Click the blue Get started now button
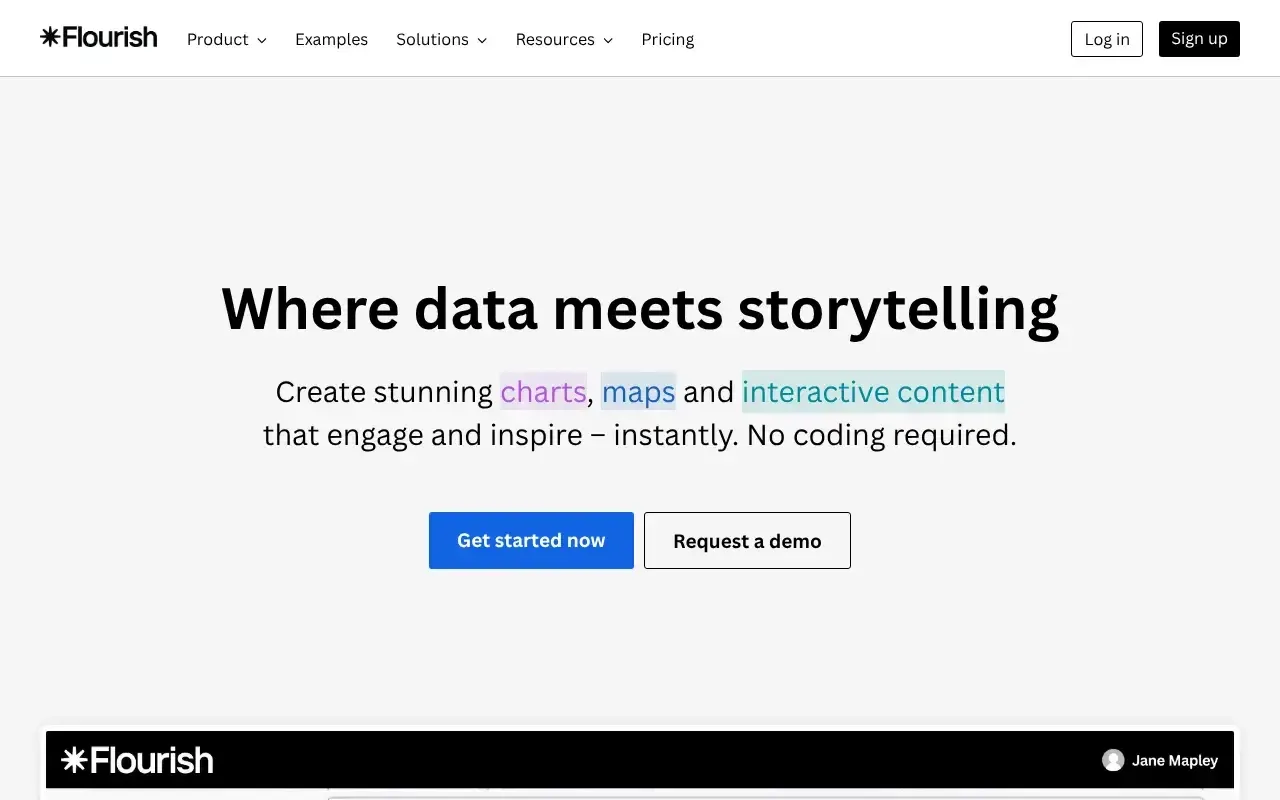This screenshot has height=800, width=1280. pos(531,541)
